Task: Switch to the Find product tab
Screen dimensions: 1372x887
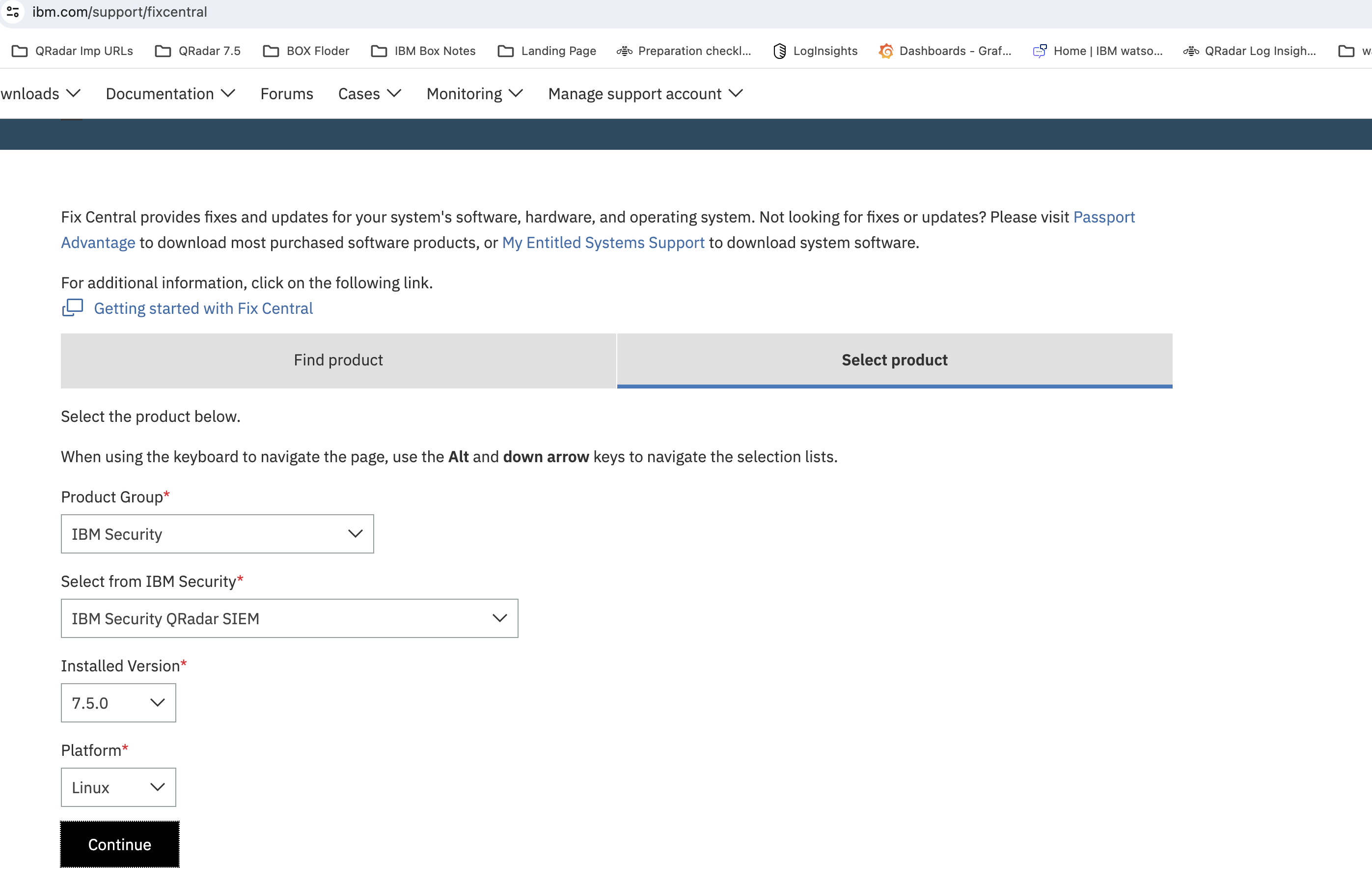Action: (338, 360)
